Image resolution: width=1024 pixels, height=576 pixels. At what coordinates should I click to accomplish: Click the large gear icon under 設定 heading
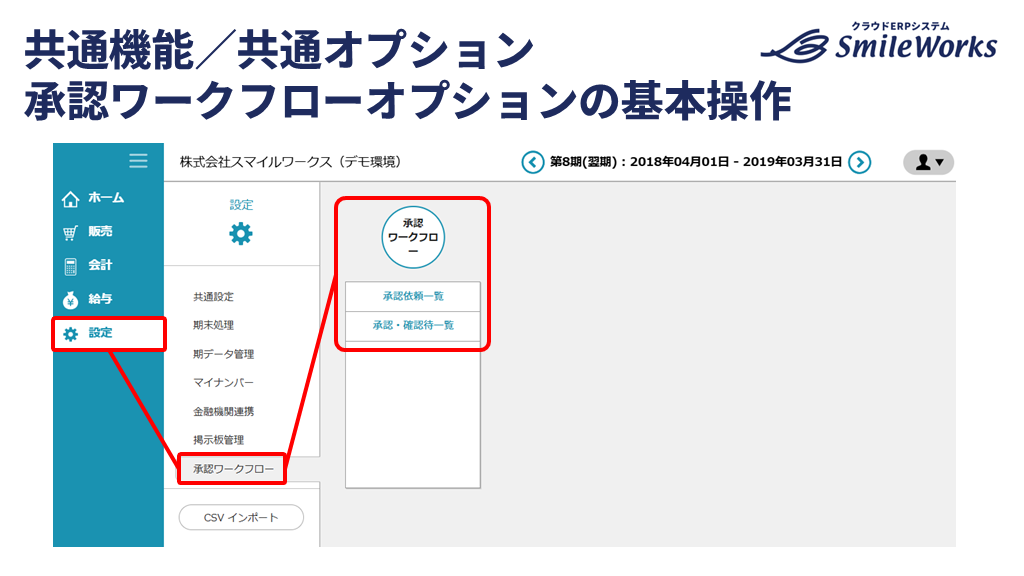241,234
